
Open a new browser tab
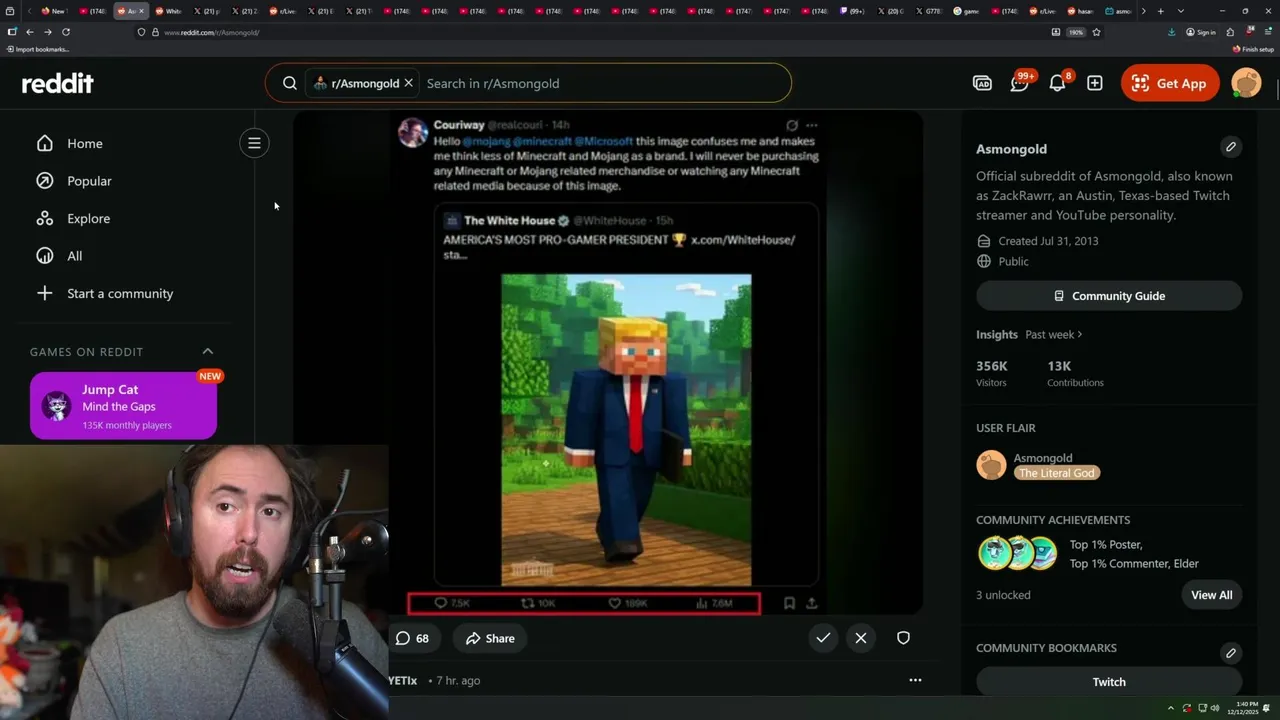pos(1160,11)
